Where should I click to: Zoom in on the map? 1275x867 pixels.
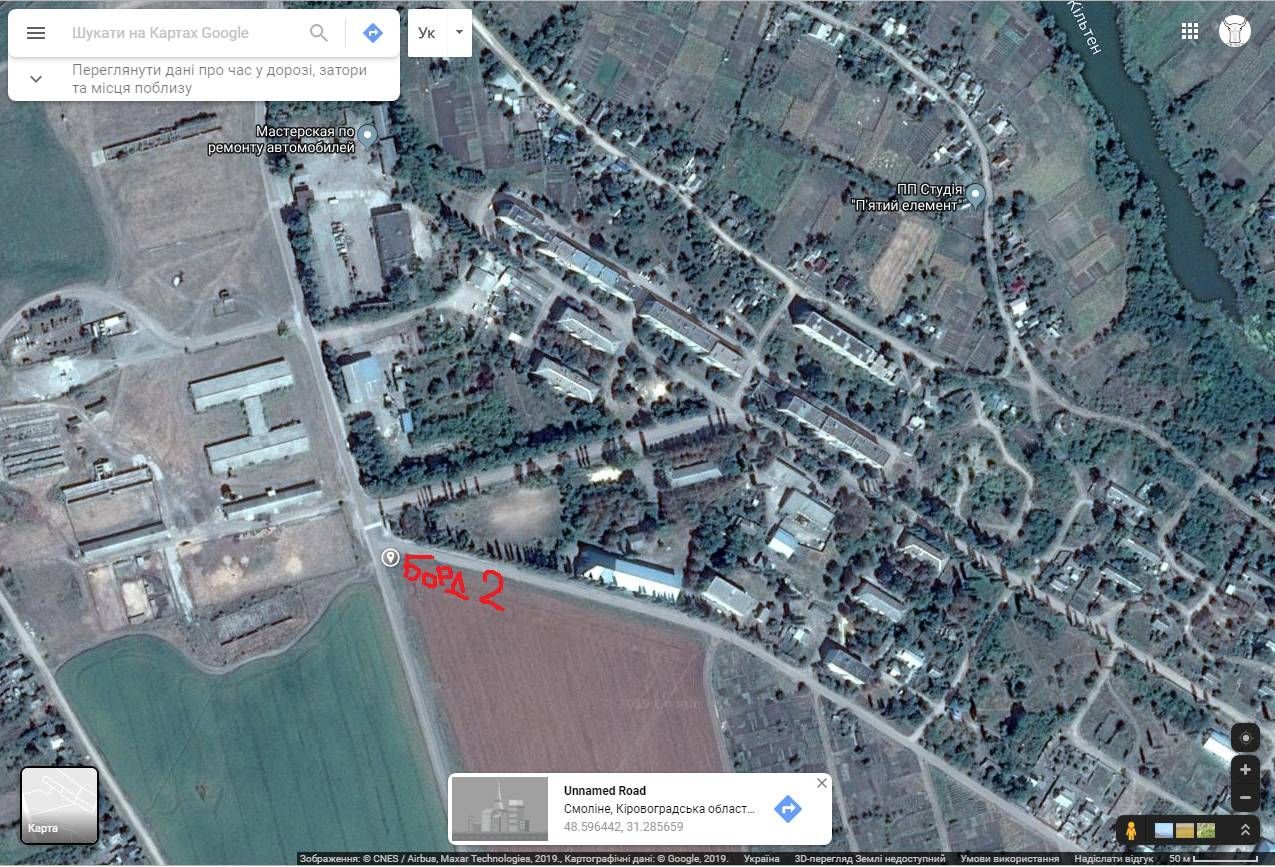[1245, 770]
